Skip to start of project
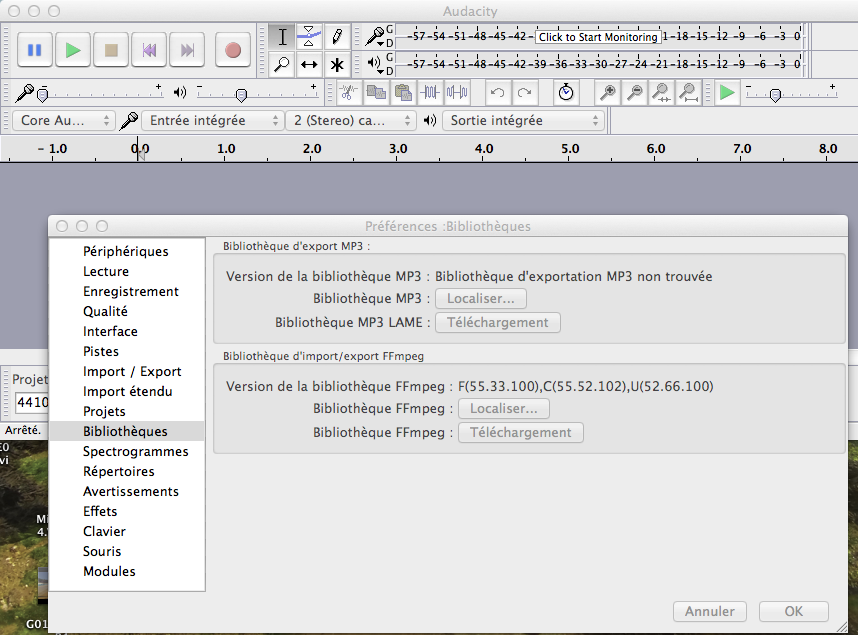 (x=149, y=50)
